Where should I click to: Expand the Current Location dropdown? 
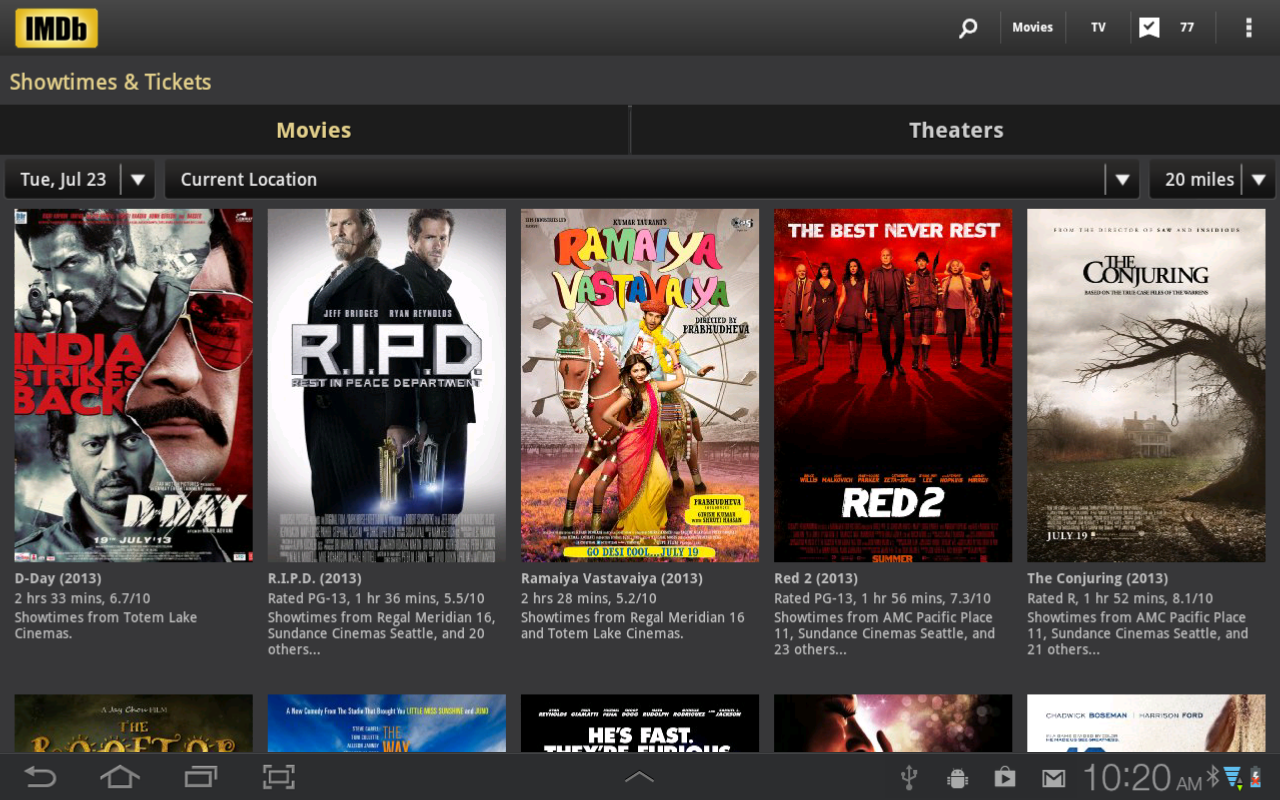pyautogui.click(x=1124, y=178)
